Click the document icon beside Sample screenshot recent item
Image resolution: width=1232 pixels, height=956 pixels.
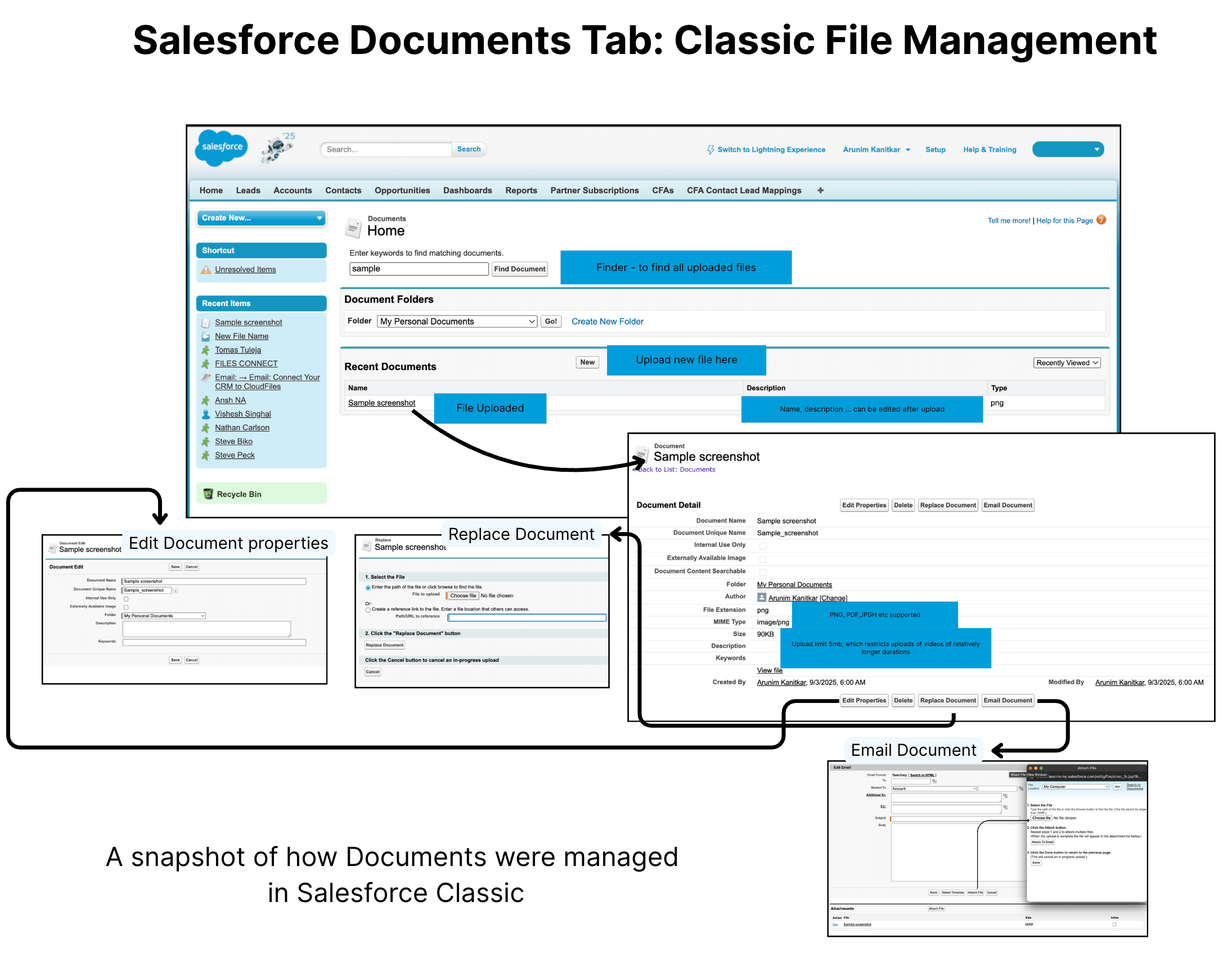pos(206,323)
